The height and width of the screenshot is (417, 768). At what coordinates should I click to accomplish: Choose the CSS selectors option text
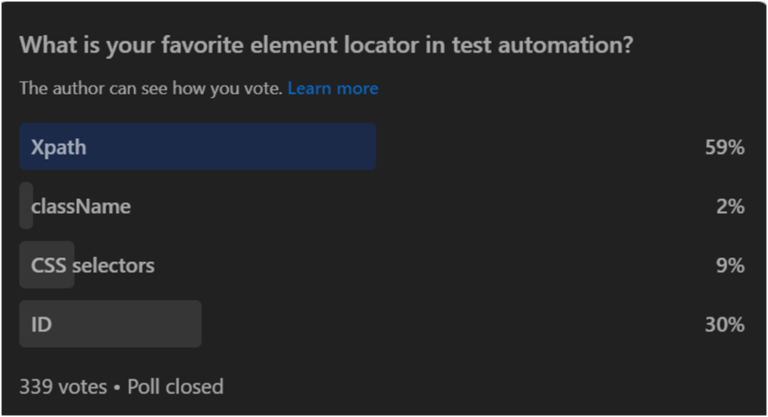(93, 265)
